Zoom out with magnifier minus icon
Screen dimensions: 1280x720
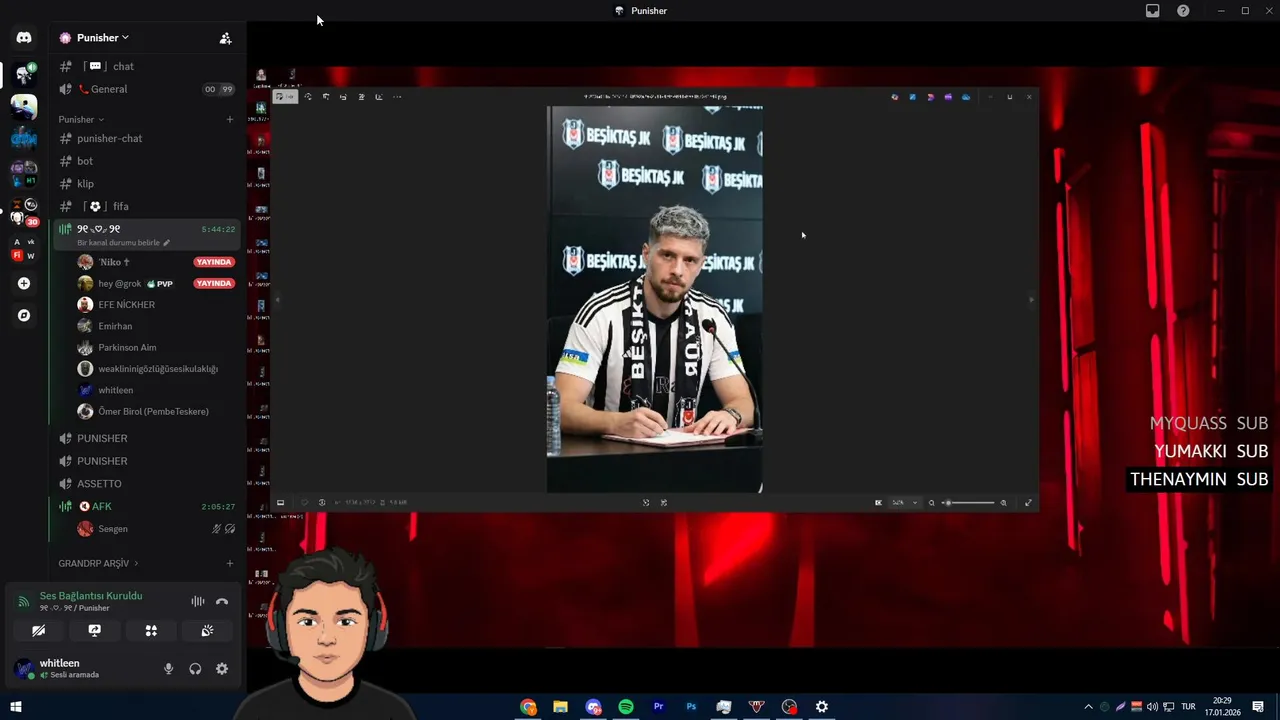932,503
